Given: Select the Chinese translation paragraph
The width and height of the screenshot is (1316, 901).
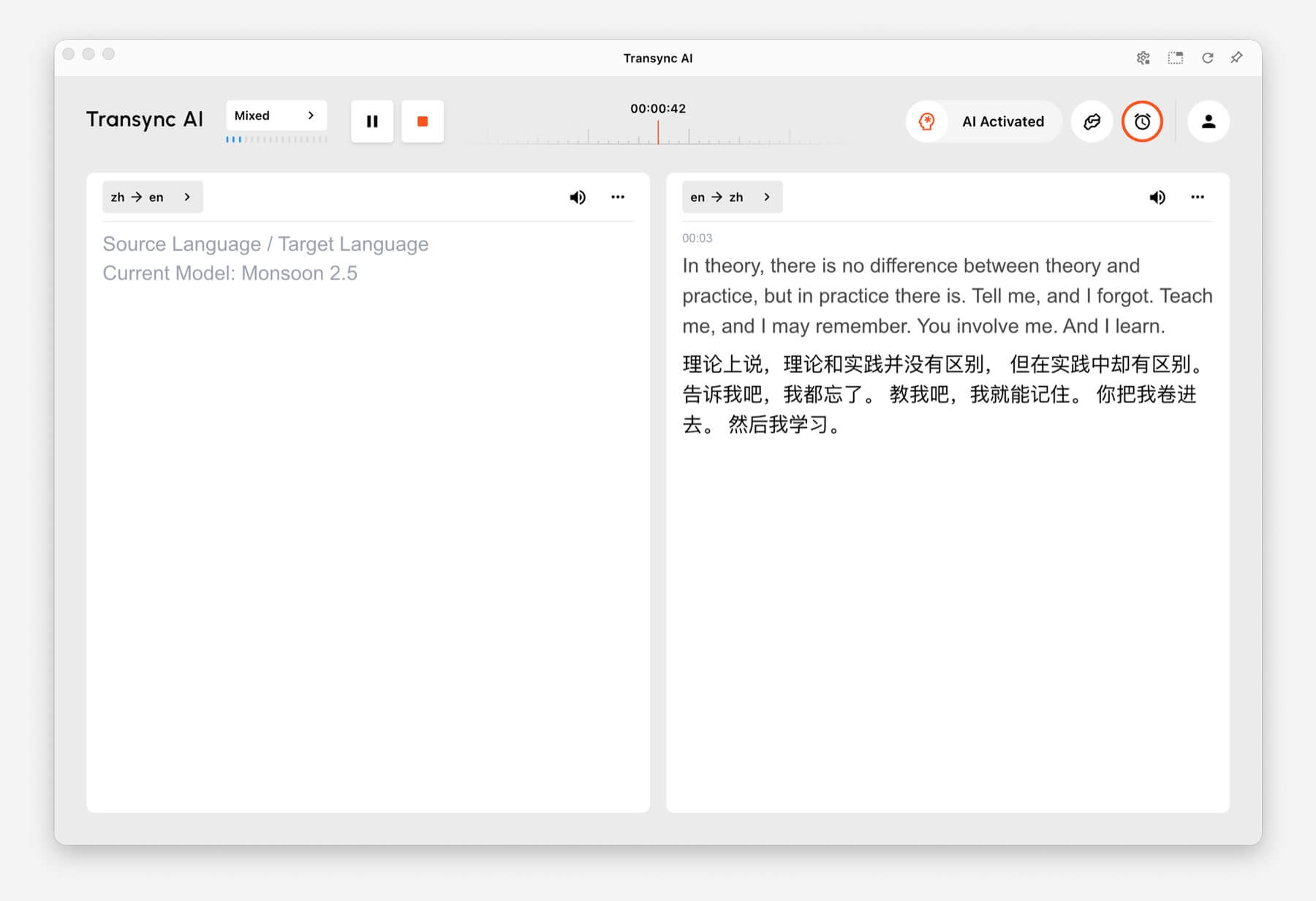Looking at the screenshot, I should 943,394.
